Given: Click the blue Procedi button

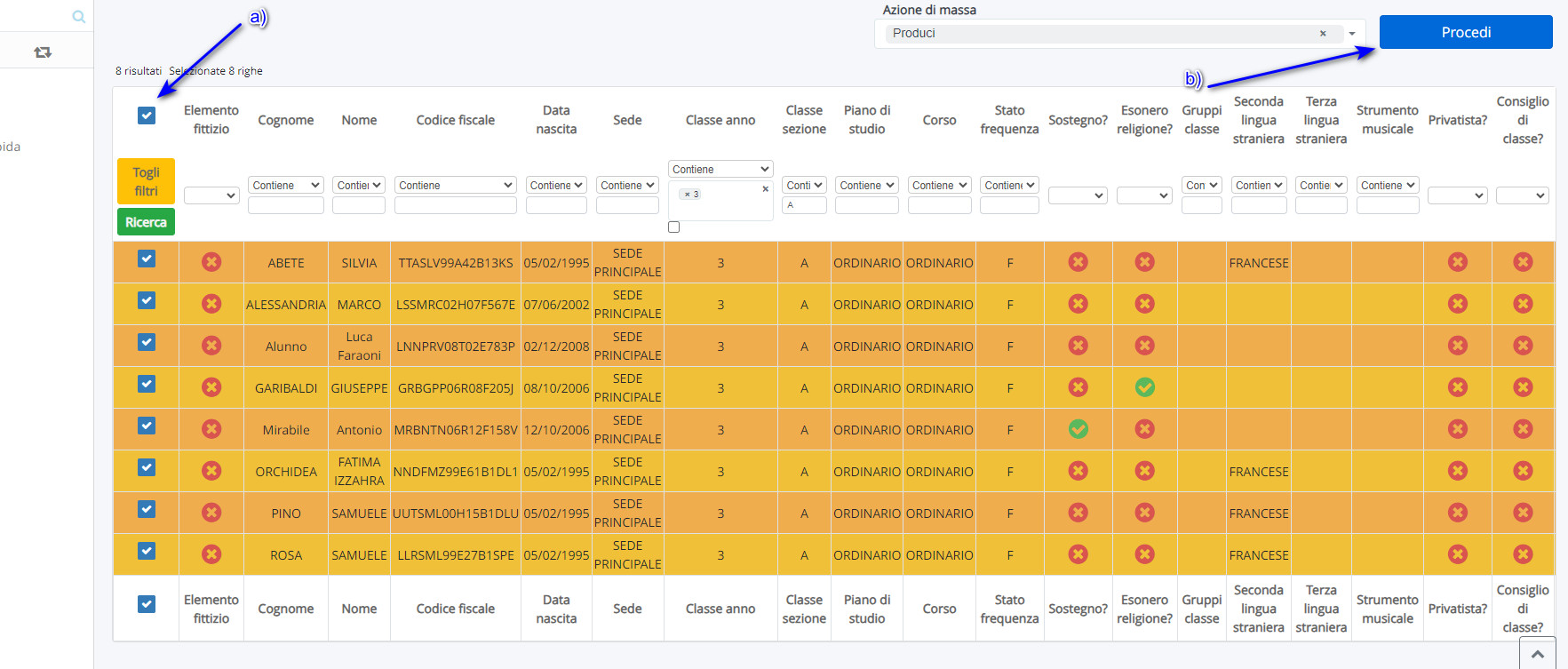Looking at the screenshot, I should pos(1466,32).
